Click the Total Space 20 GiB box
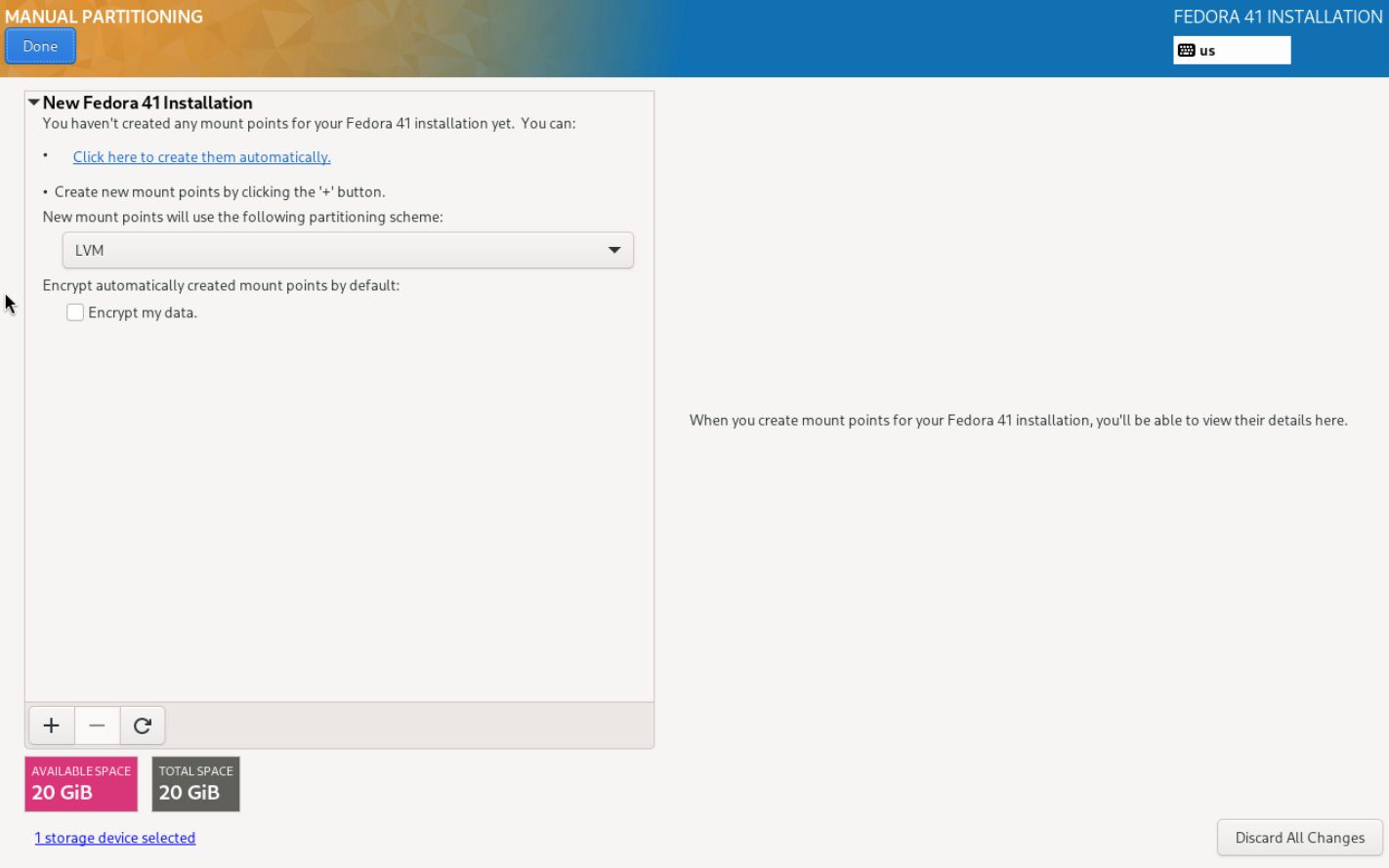 [195, 784]
